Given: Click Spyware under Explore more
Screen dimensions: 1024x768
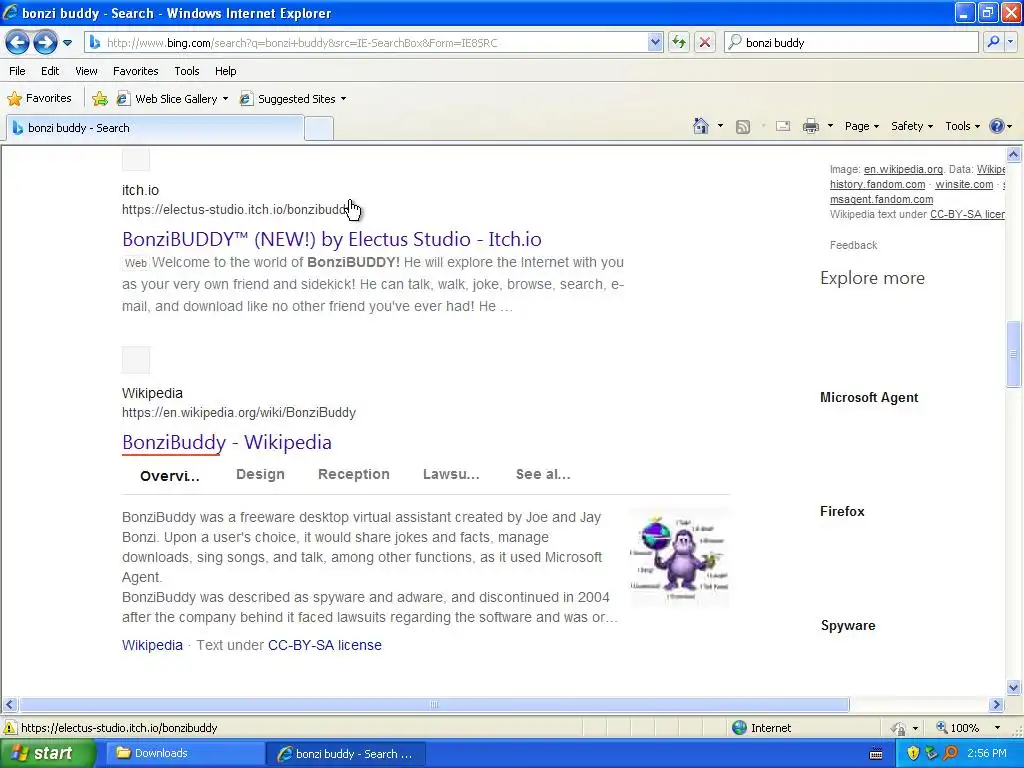Looking at the screenshot, I should tap(848, 626).
